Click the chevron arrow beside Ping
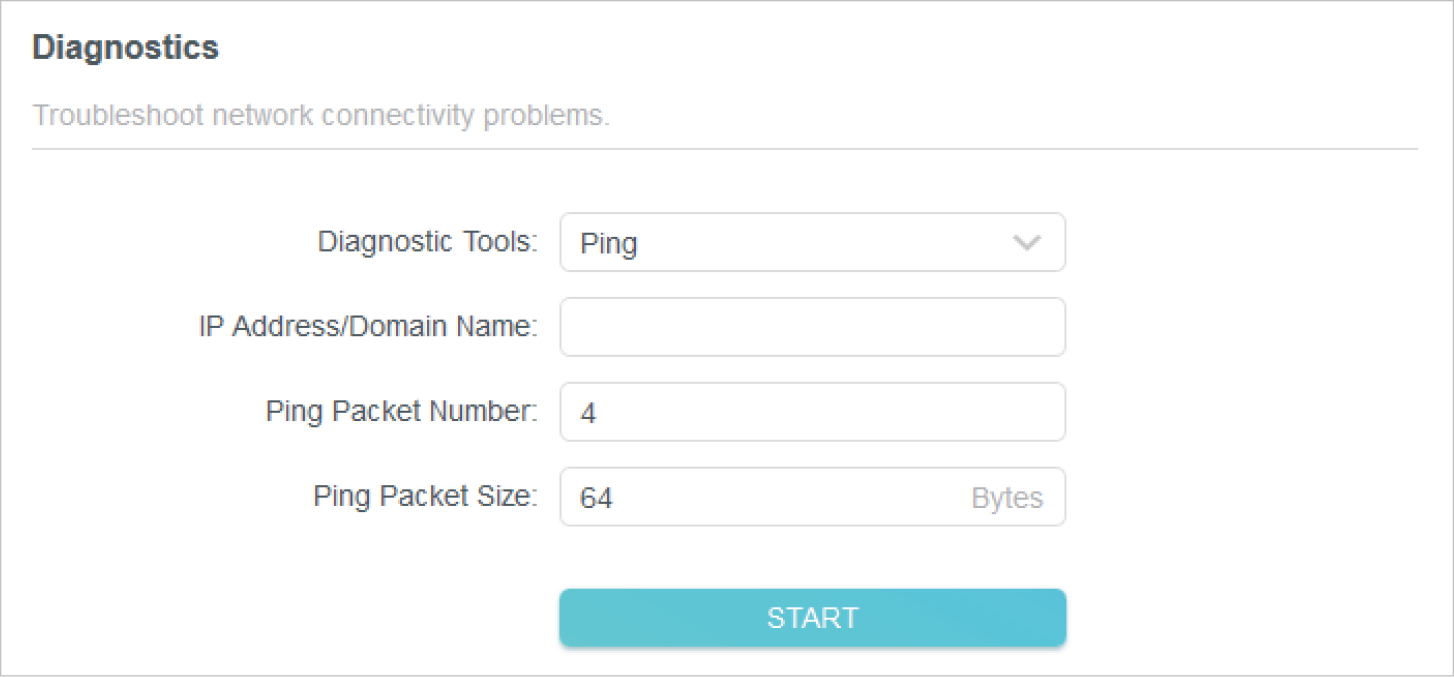The height and width of the screenshot is (677, 1454). (1027, 243)
